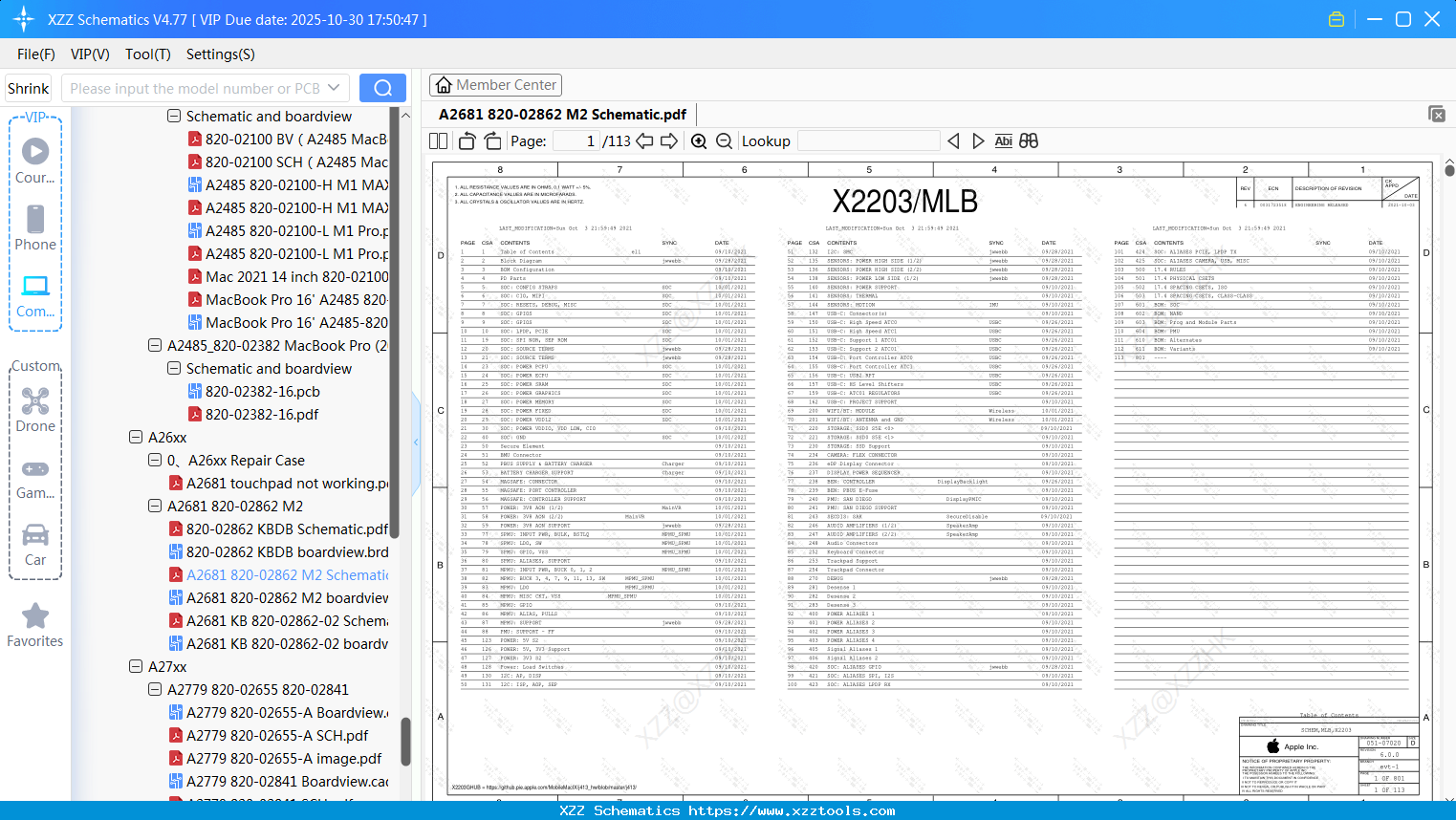Toggle two-page layout view in PDF toolbar
The width and height of the screenshot is (1456, 820).
[x=439, y=140]
